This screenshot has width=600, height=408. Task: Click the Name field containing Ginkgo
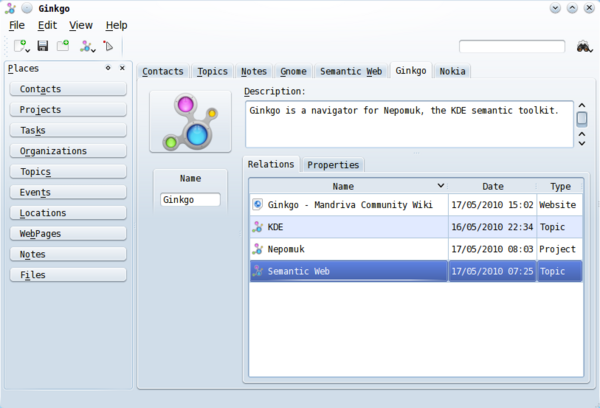(190, 200)
